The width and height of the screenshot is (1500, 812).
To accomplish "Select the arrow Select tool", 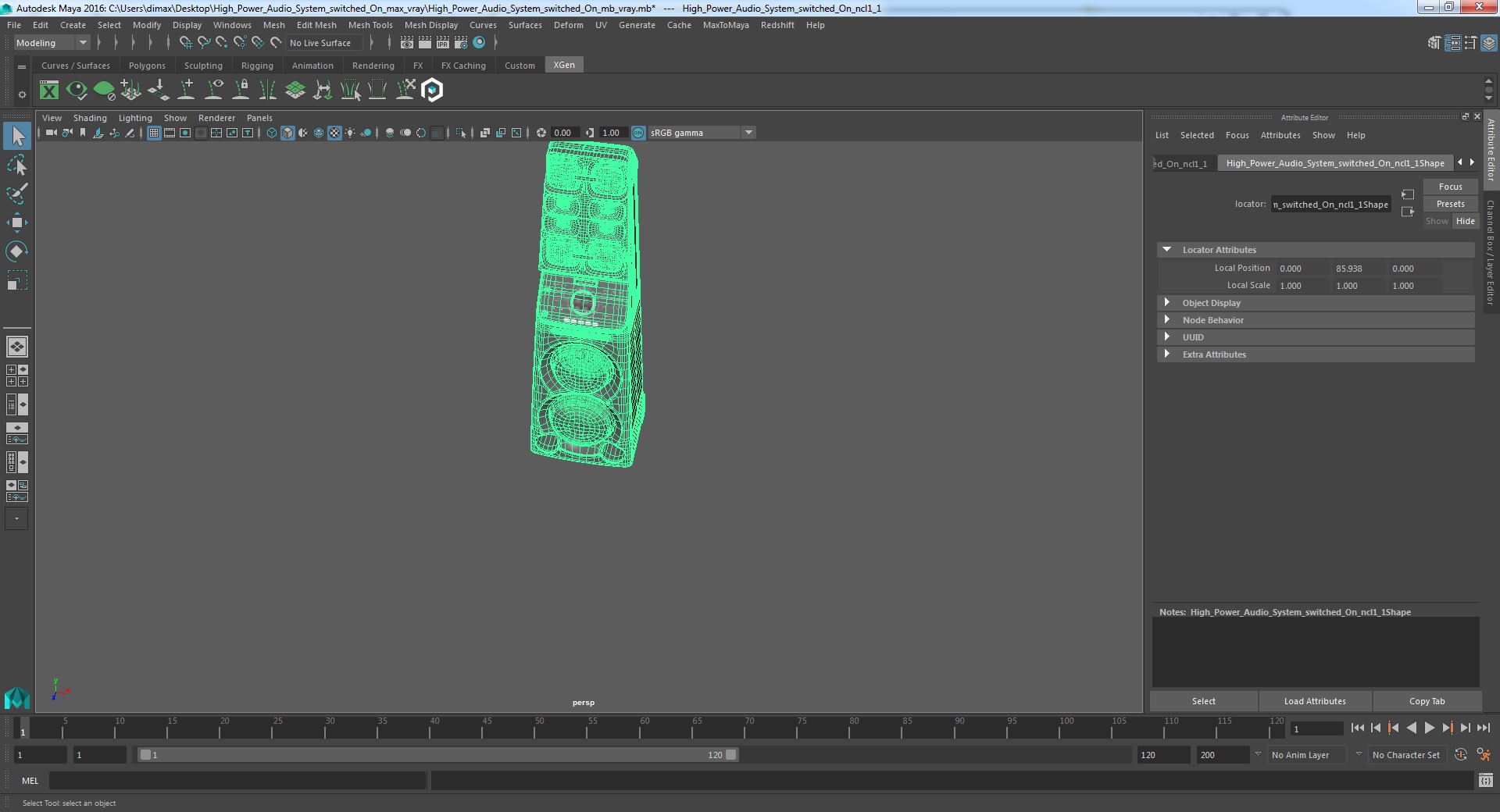I will coord(17,137).
